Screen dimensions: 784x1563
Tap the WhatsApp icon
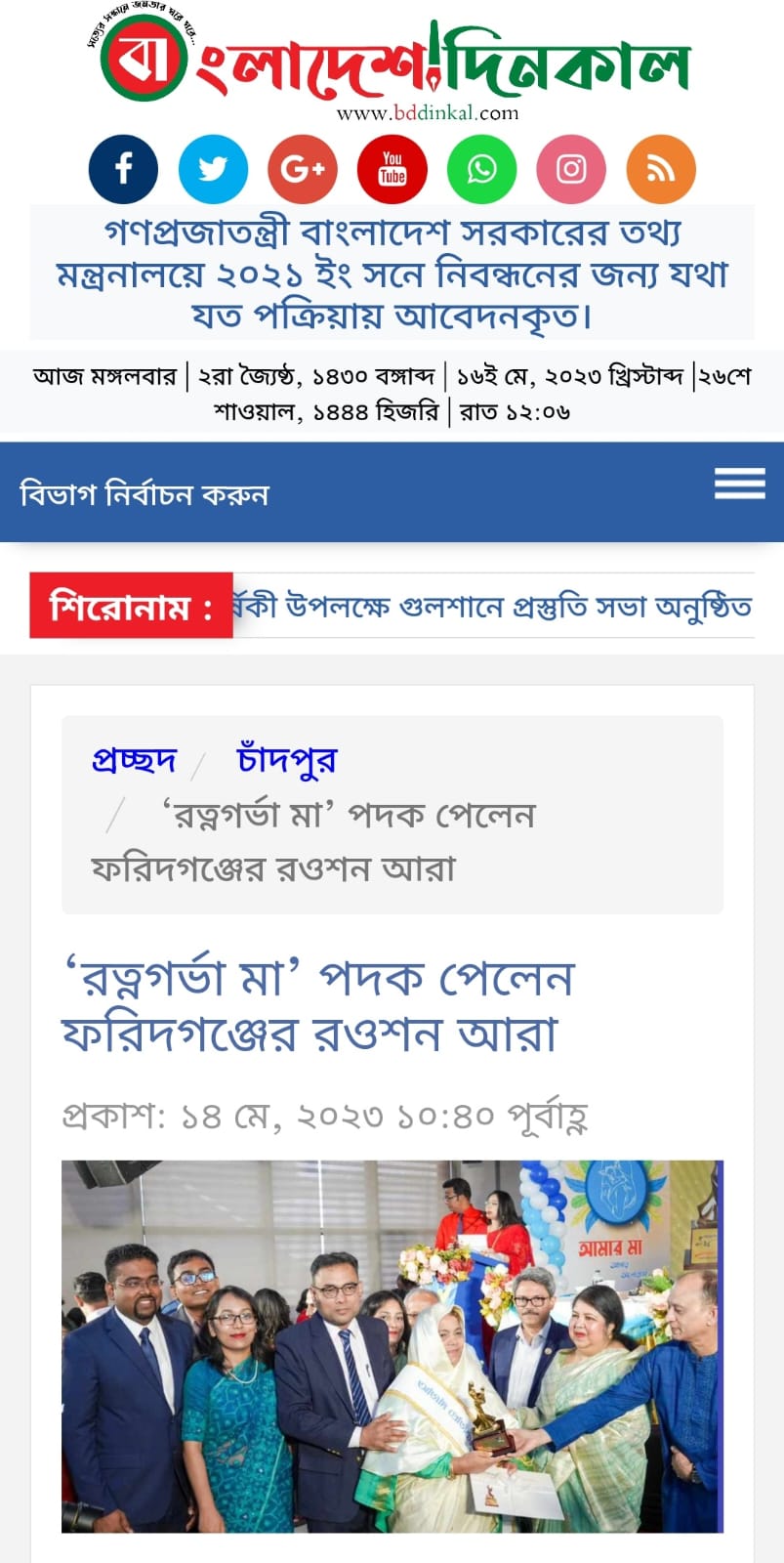point(481,169)
